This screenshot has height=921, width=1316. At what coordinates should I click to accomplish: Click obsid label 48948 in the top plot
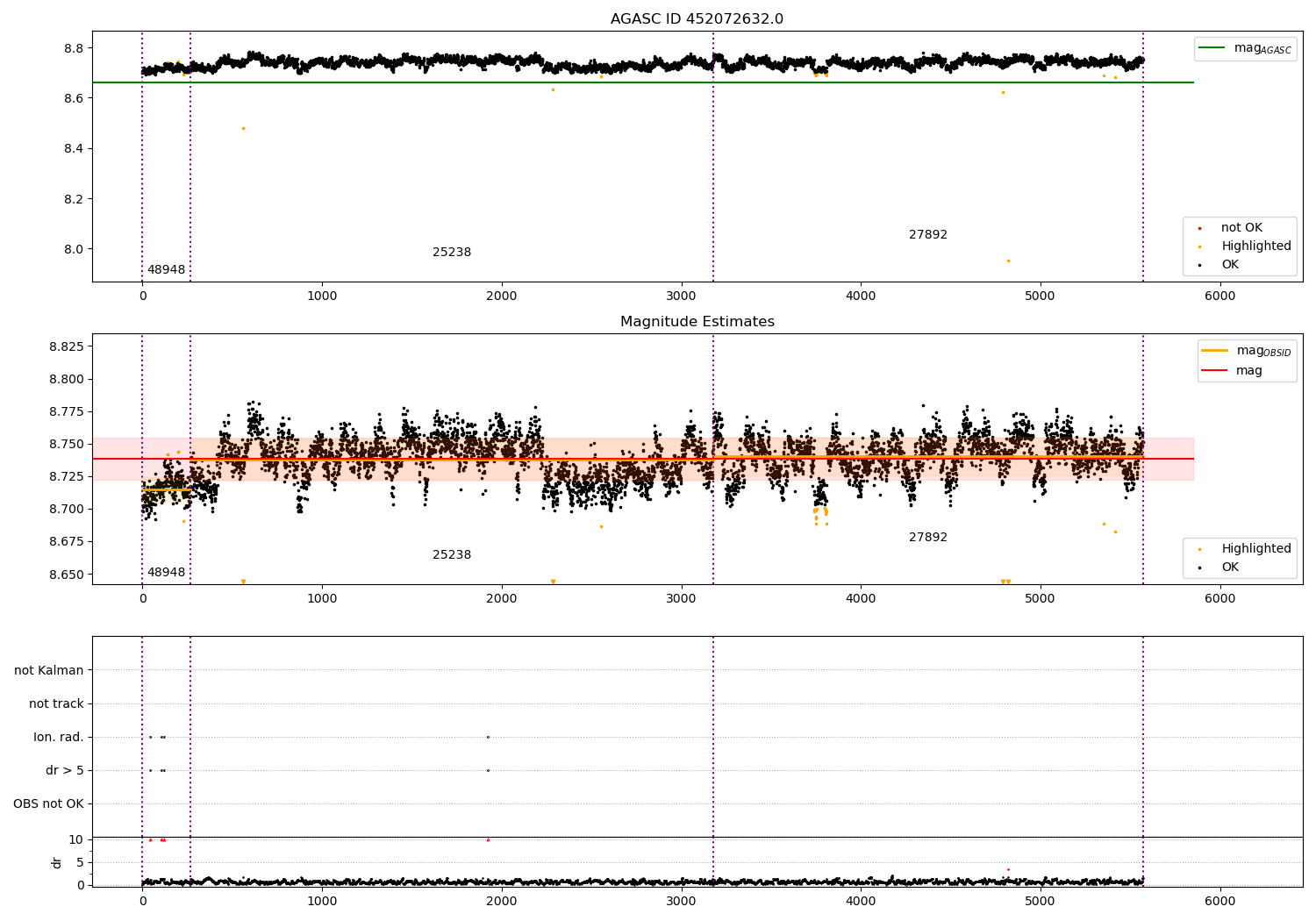(166, 270)
